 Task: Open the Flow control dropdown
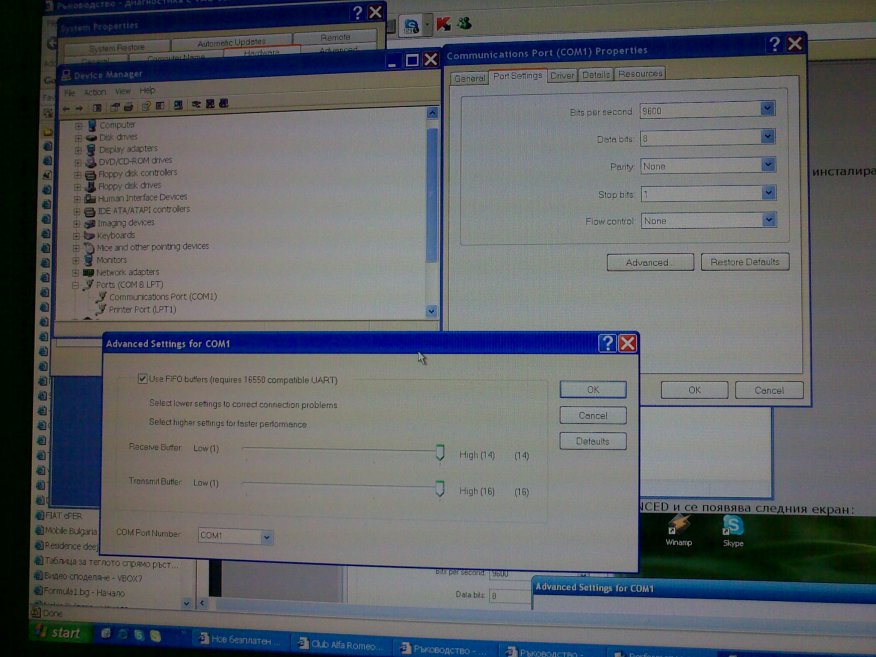coord(768,220)
